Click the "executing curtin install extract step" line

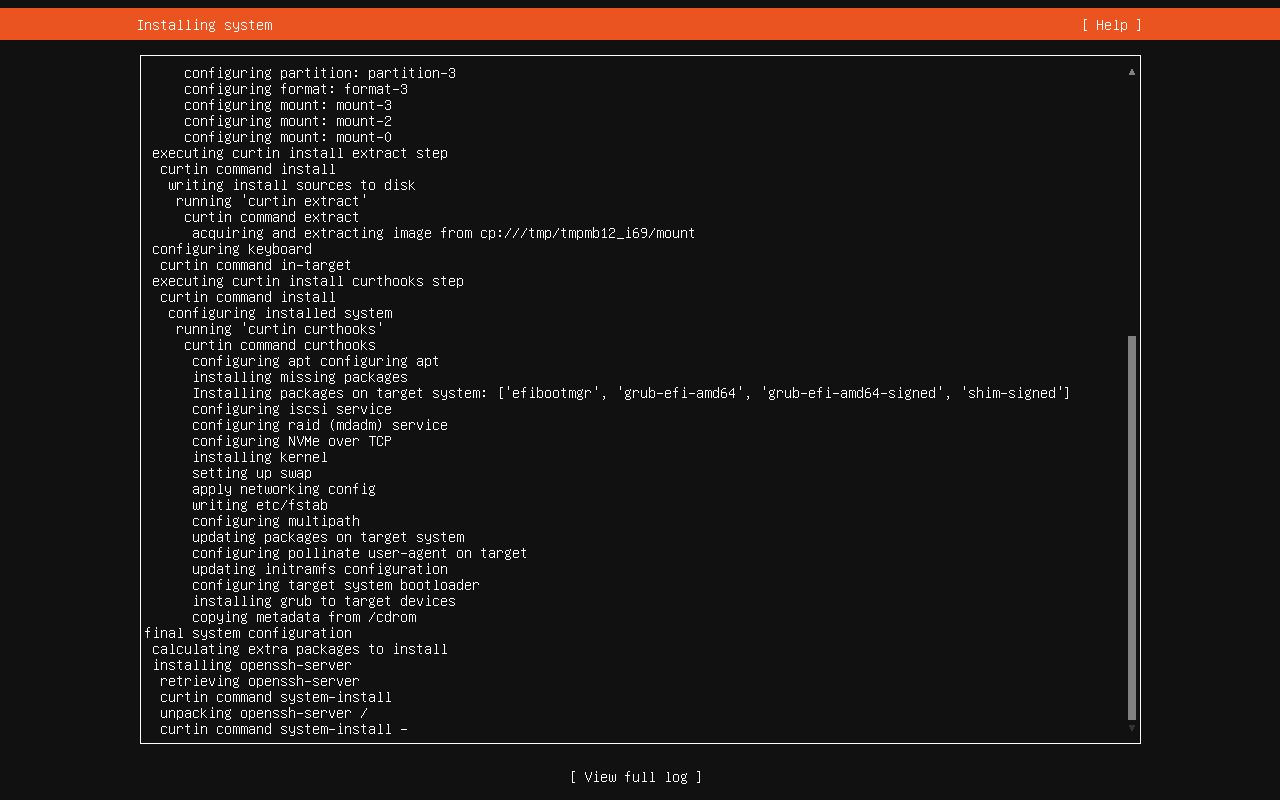pyautogui.click(x=299, y=153)
